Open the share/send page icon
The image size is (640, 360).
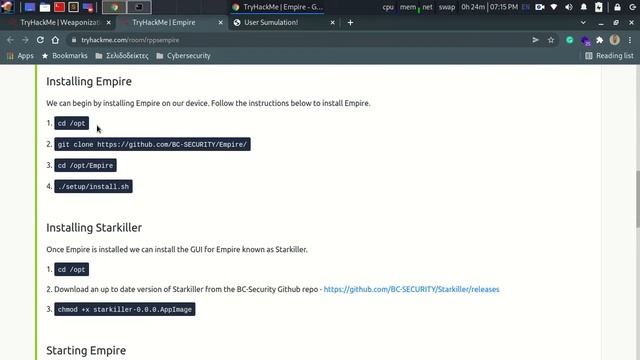click(x=536, y=40)
